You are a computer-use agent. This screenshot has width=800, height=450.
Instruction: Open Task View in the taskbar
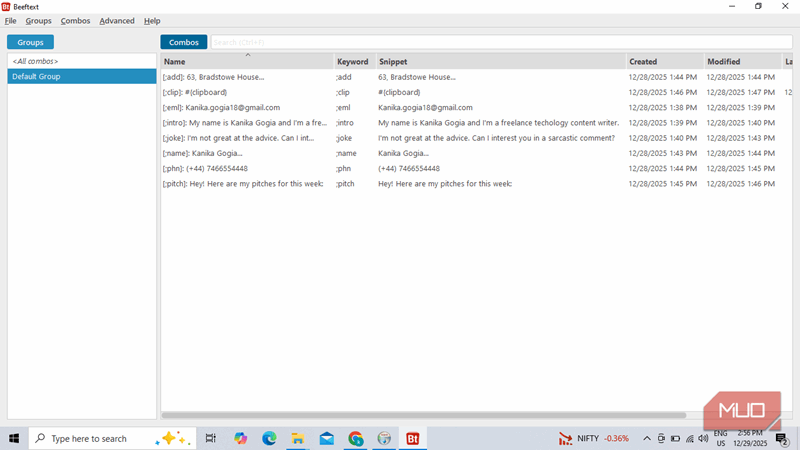(x=211, y=438)
